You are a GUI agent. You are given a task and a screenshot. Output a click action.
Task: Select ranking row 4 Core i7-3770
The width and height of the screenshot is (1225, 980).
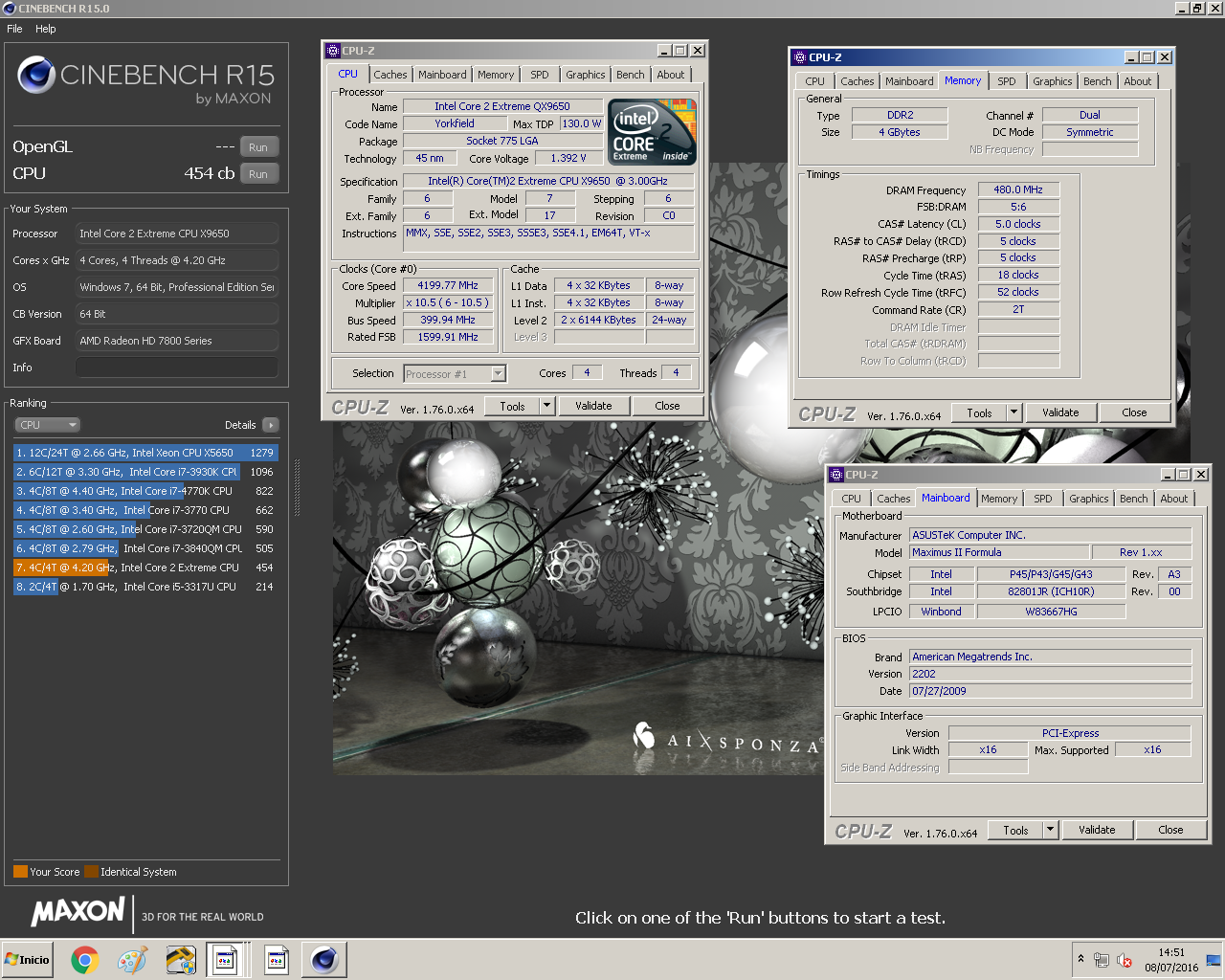click(145, 510)
